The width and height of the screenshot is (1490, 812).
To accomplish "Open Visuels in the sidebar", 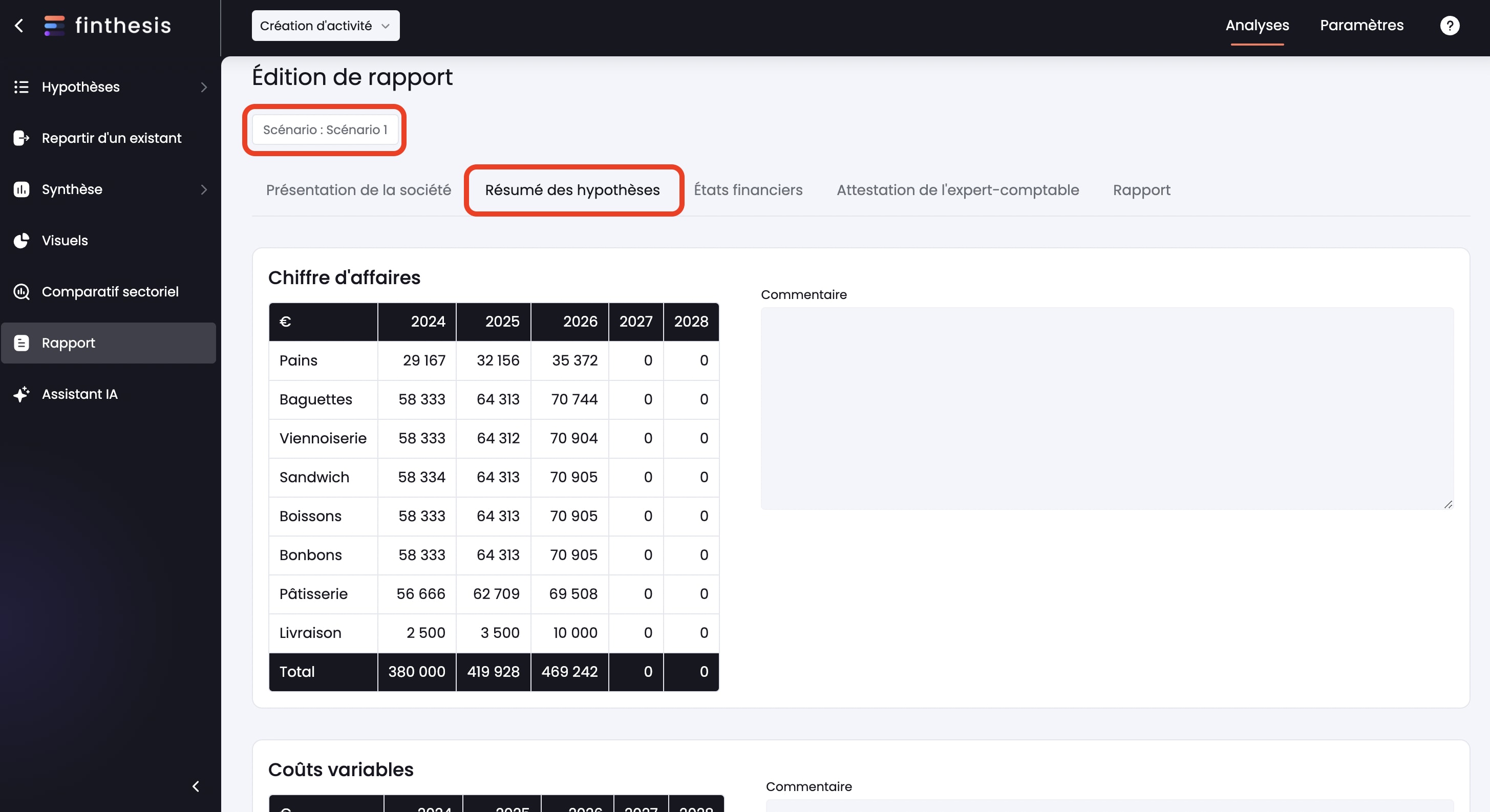I will (x=109, y=241).
